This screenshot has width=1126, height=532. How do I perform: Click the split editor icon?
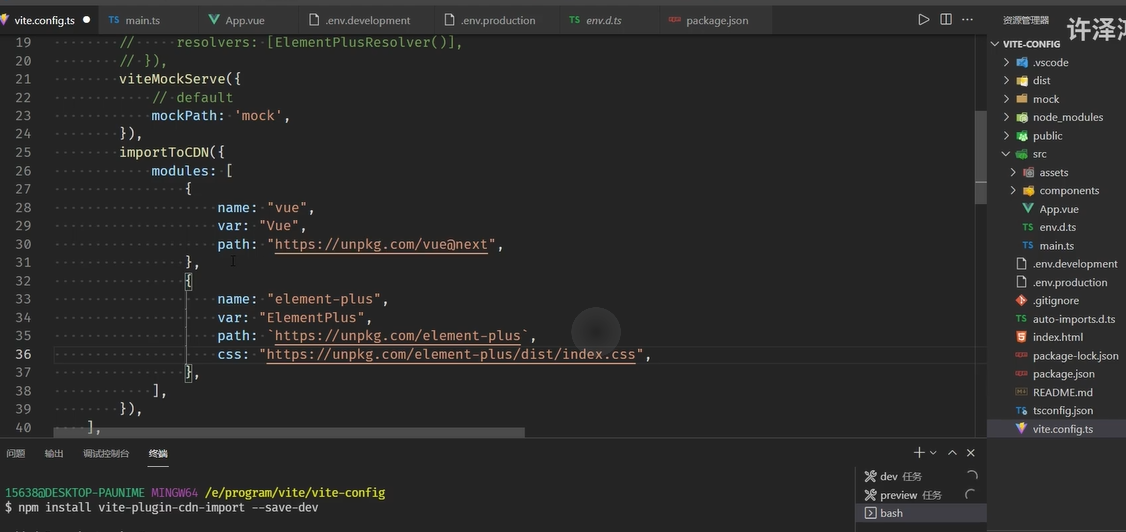(946, 20)
